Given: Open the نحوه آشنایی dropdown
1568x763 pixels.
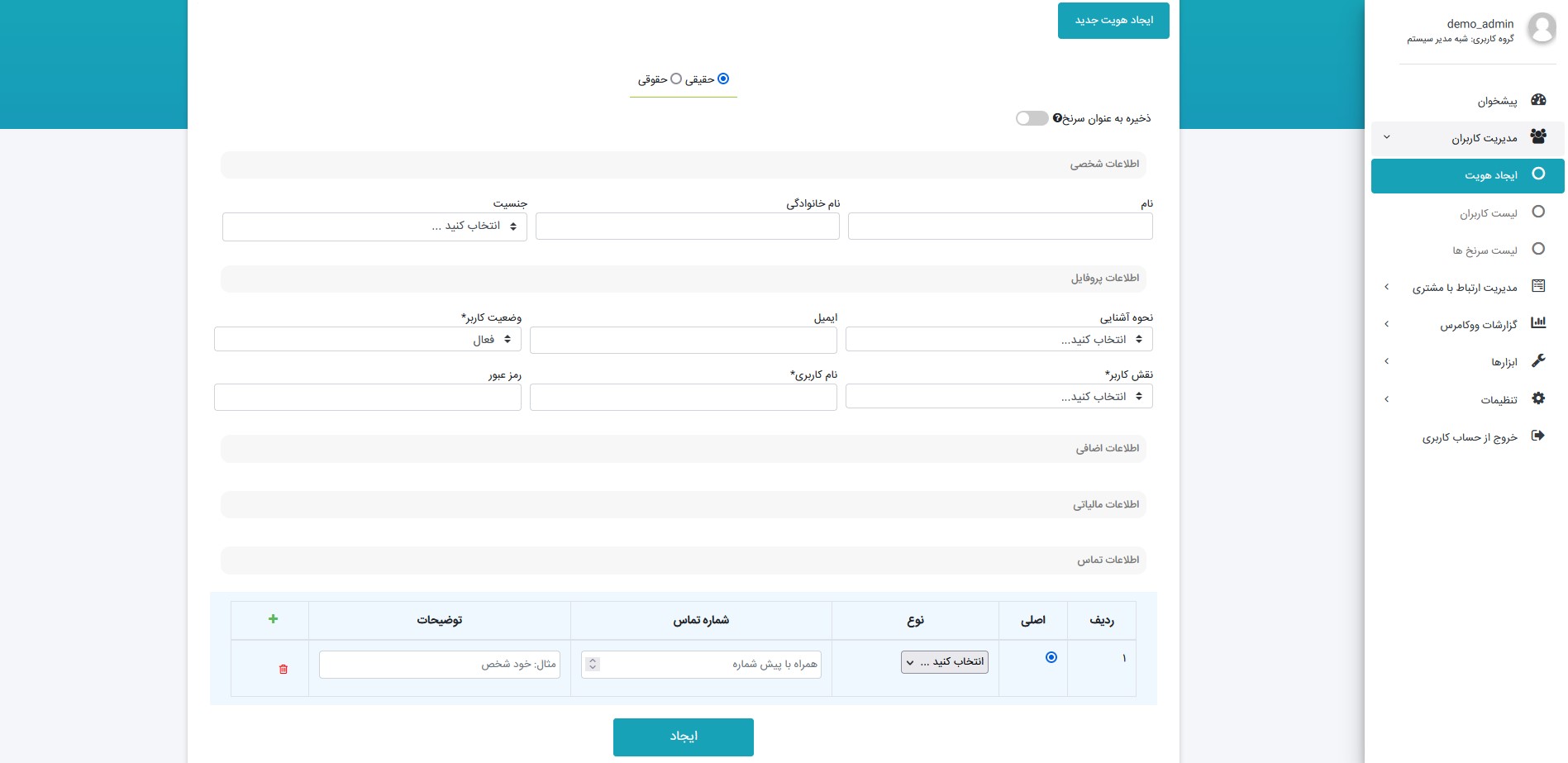Looking at the screenshot, I should tap(998, 340).
